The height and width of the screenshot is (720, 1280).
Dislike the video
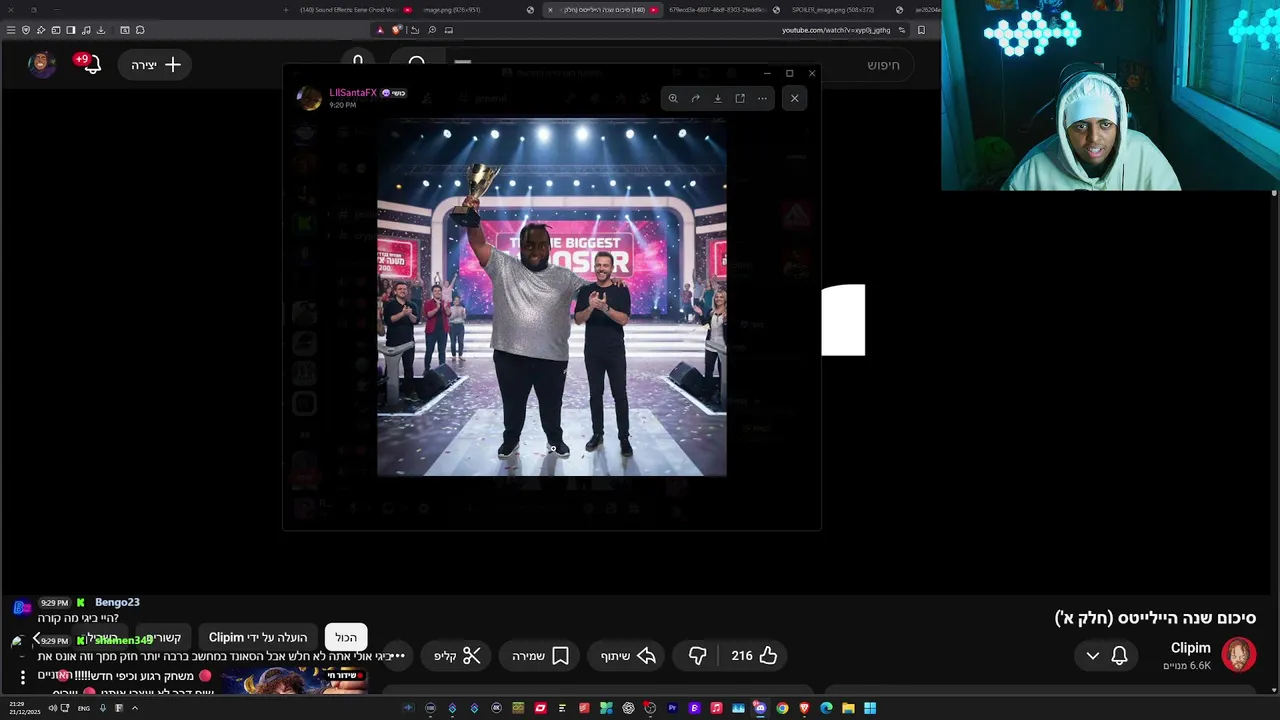pyautogui.click(x=698, y=656)
